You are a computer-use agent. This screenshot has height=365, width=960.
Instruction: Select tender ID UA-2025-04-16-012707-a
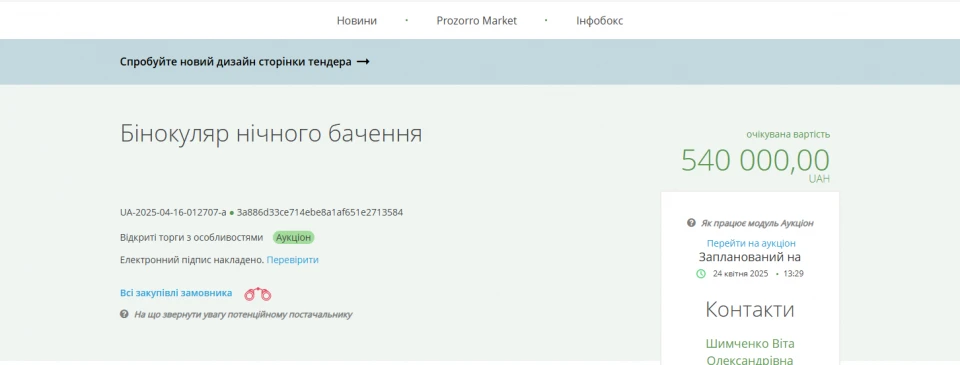pos(173,213)
